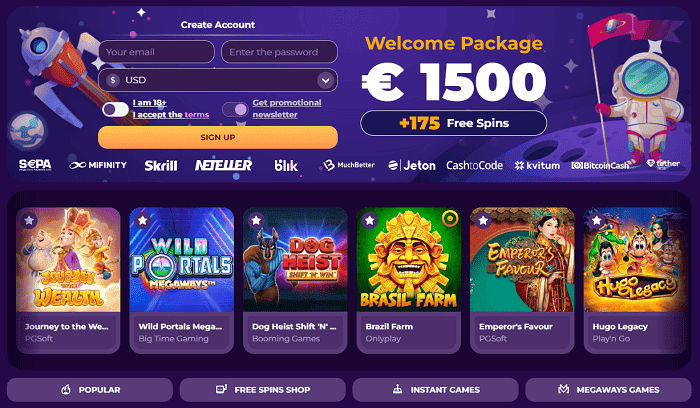Focus the Your email field
Image resolution: width=700 pixels, height=408 pixels.
(157, 52)
